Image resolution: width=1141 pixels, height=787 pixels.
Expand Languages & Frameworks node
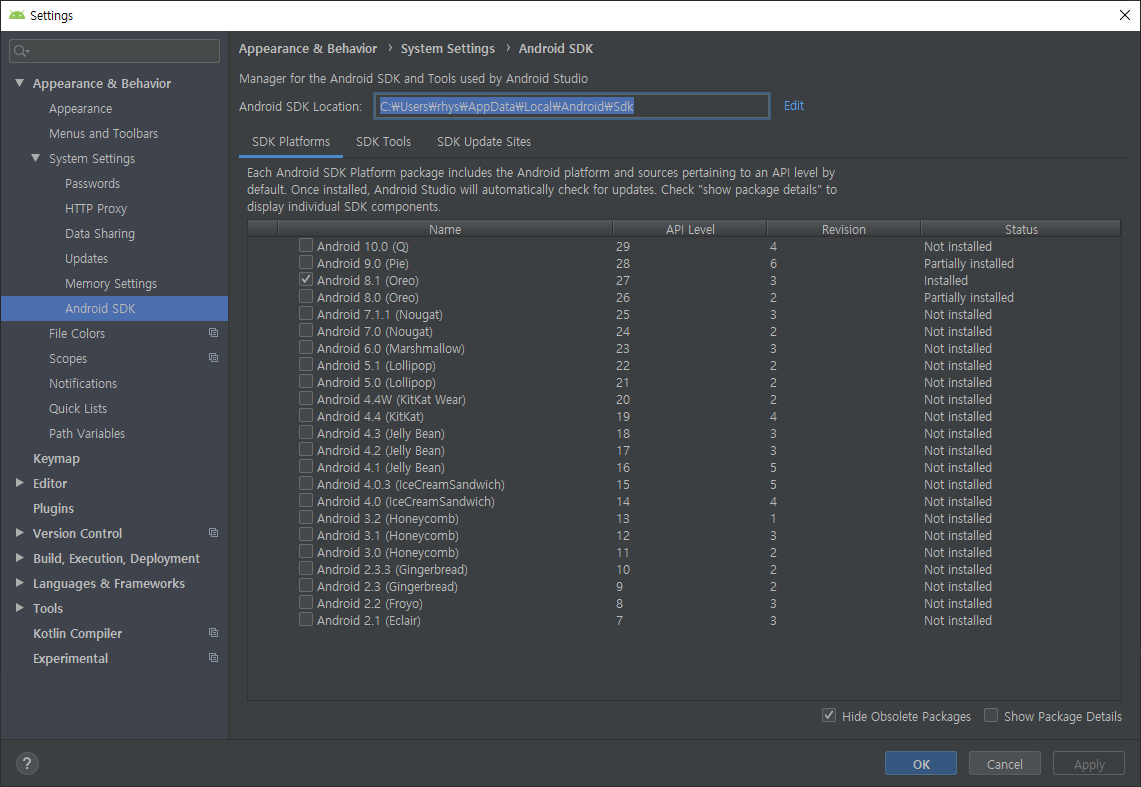tap(20, 583)
